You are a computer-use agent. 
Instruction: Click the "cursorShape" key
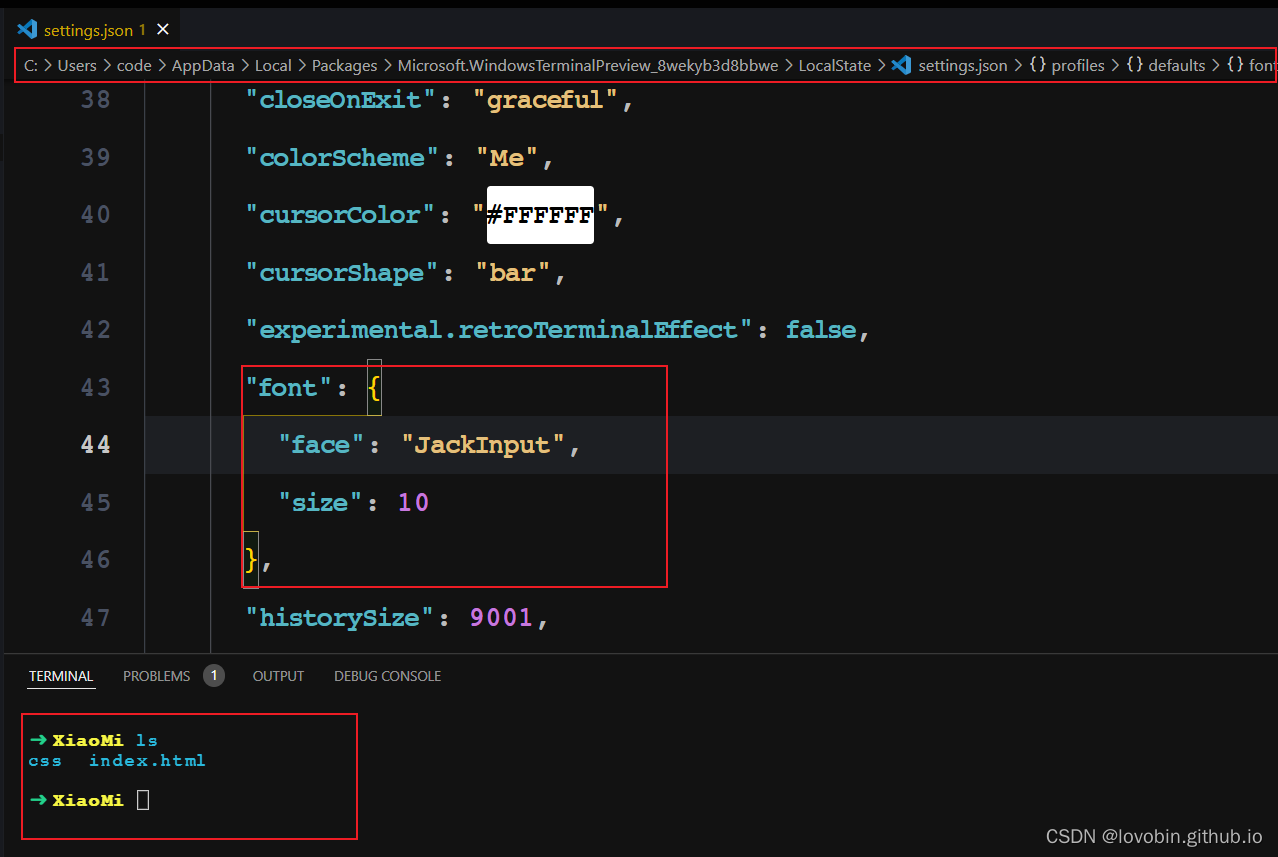(x=342, y=273)
